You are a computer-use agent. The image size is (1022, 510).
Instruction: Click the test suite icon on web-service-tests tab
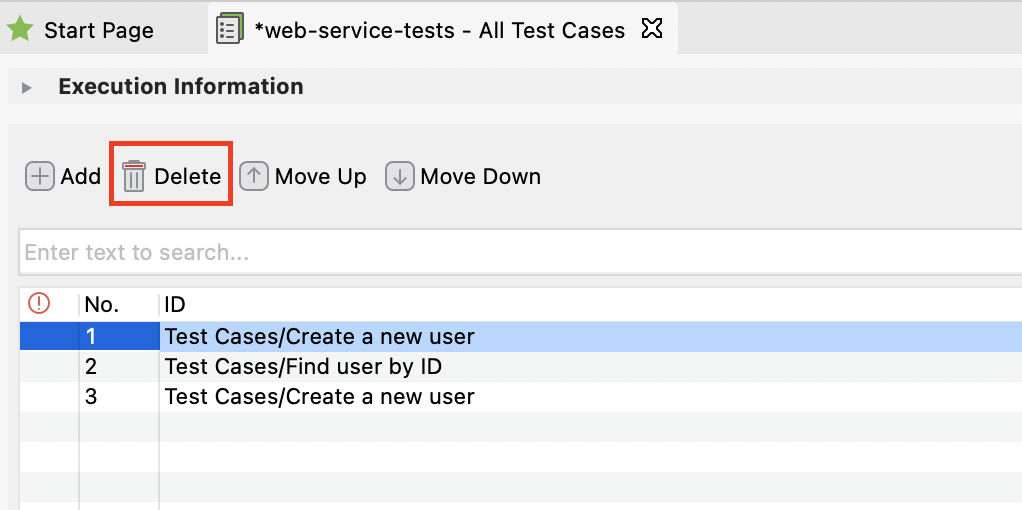[x=229, y=29]
